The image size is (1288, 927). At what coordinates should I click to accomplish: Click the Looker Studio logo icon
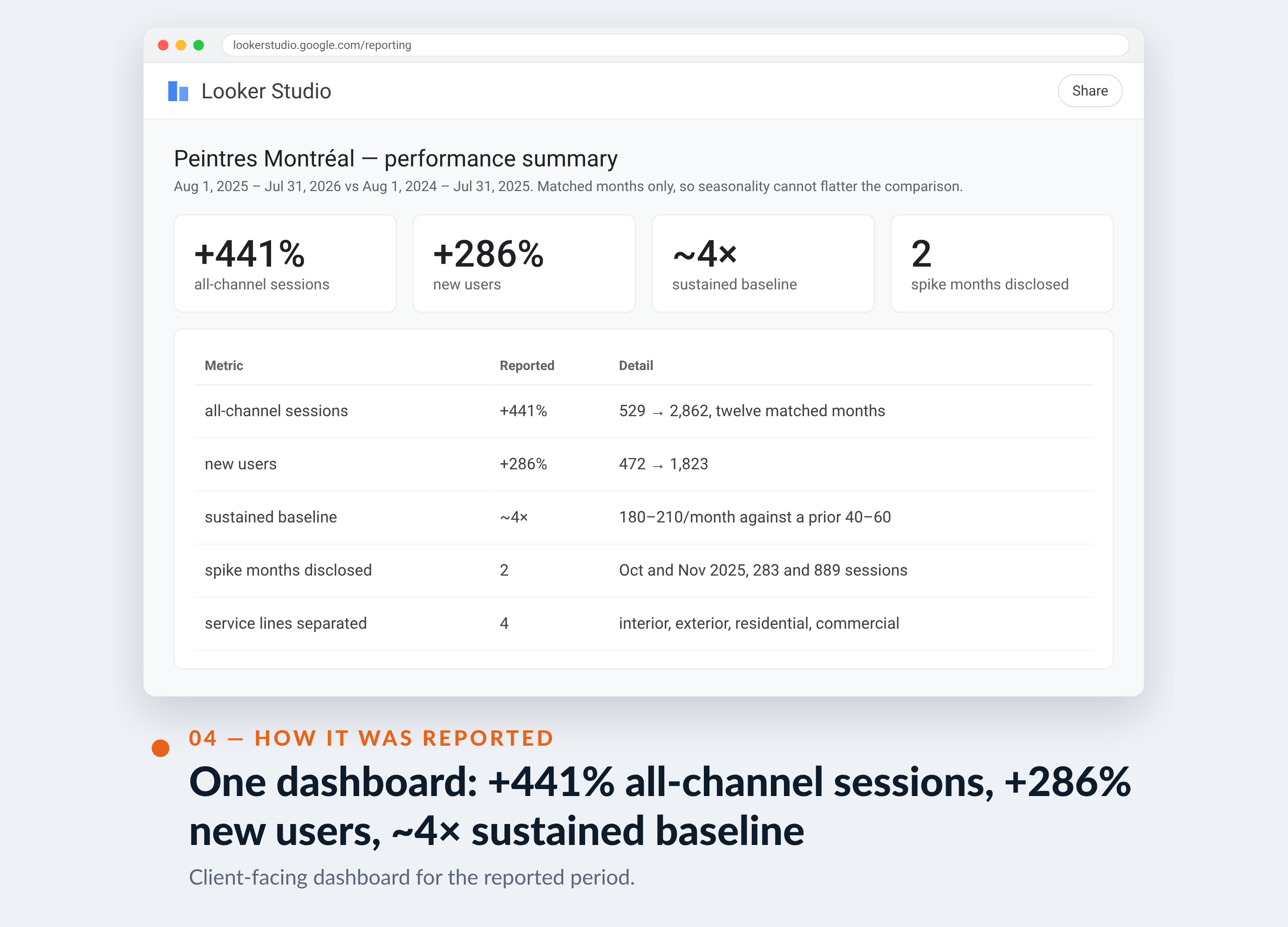pos(178,91)
